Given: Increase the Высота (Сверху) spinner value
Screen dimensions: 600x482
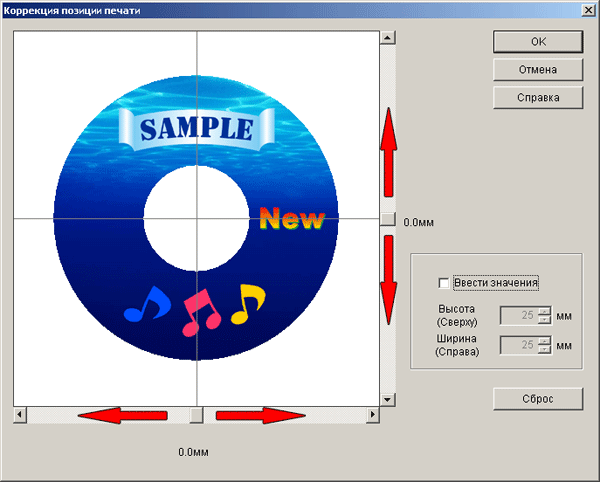Looking at the screenshot, I should pyautogui.click(x=544, y=311).
